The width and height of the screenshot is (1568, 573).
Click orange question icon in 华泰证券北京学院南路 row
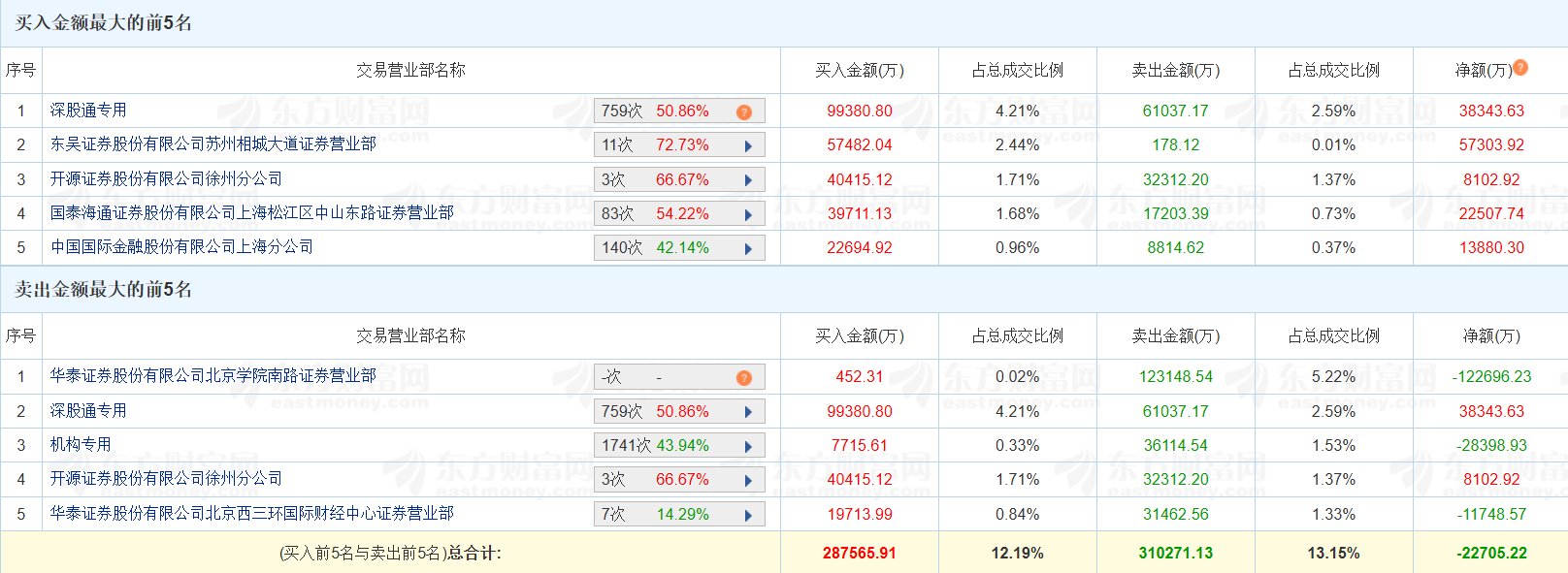click(744, 377)
